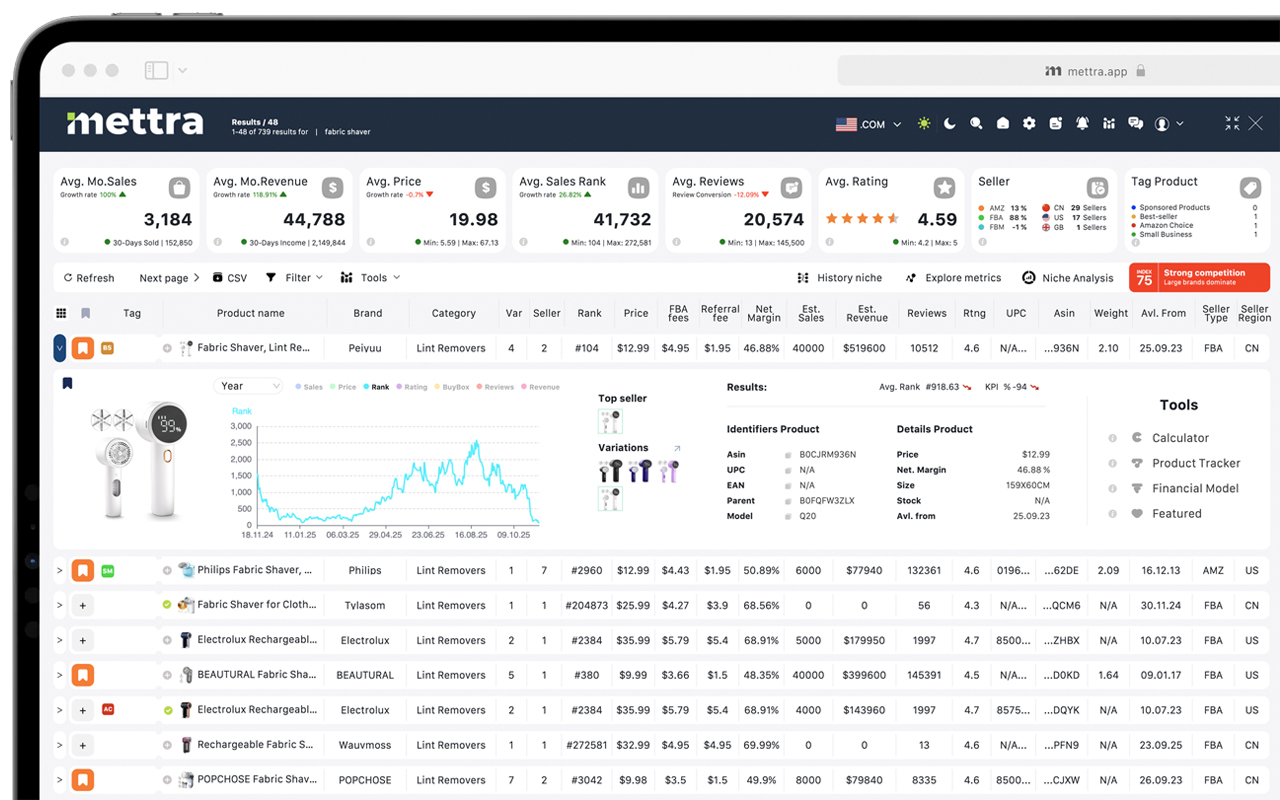Click the Avg. Price dollar icon
The image size is (1280, 800).
coord(485,187)
